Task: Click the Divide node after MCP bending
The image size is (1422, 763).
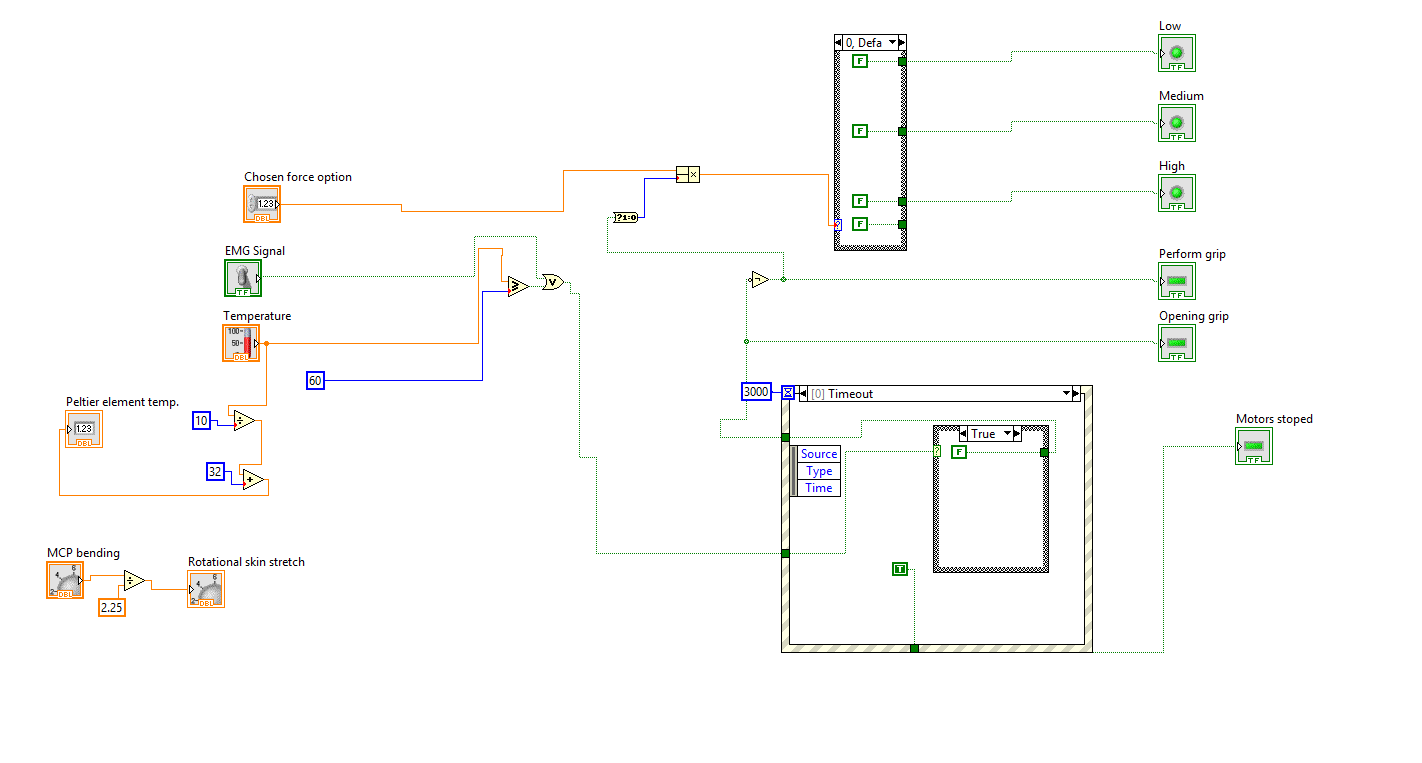Action: coord(134,580)
